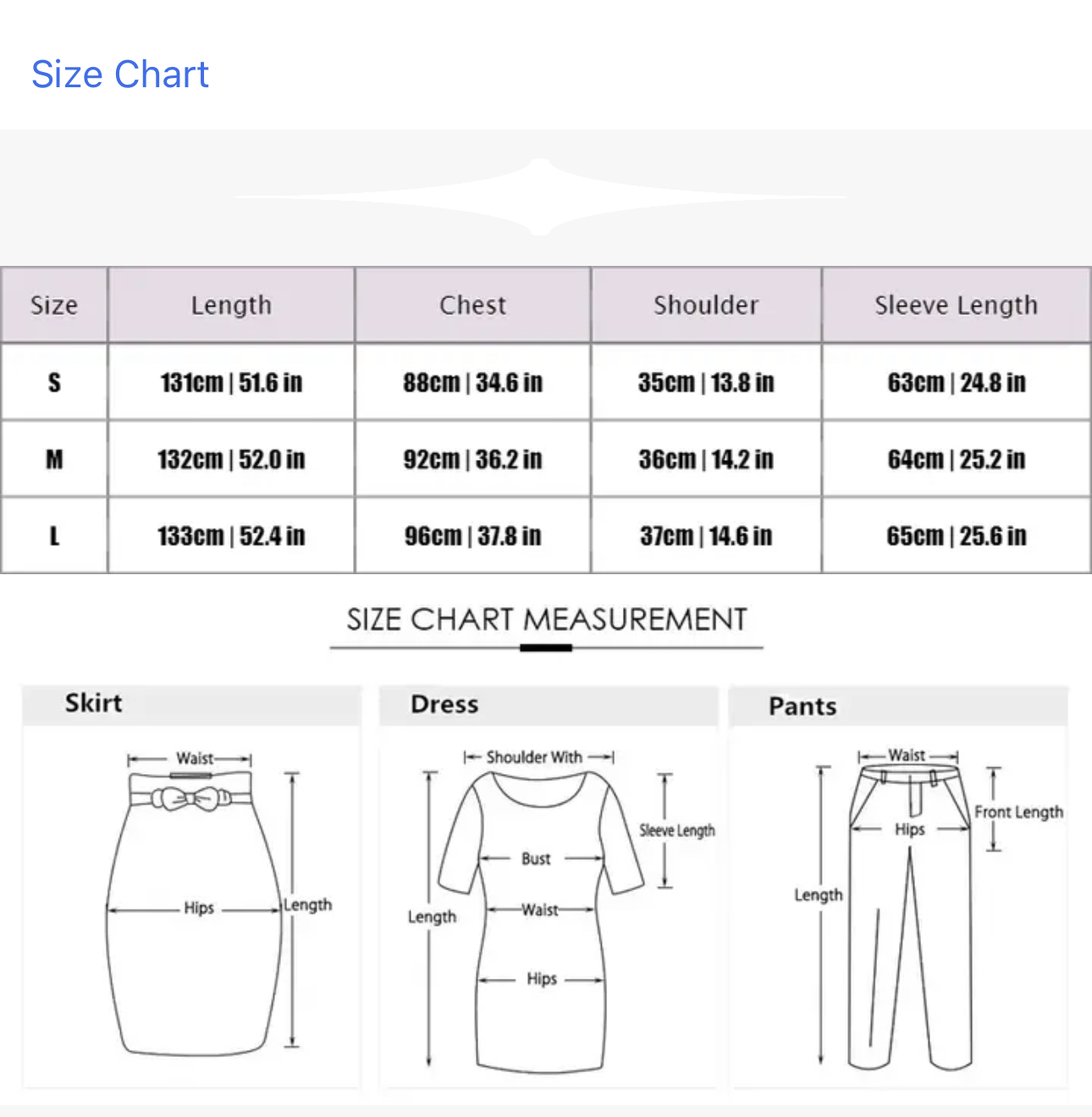1092x1117 pixels.
Task: Select the Chest column header
Action: (472, 305)
